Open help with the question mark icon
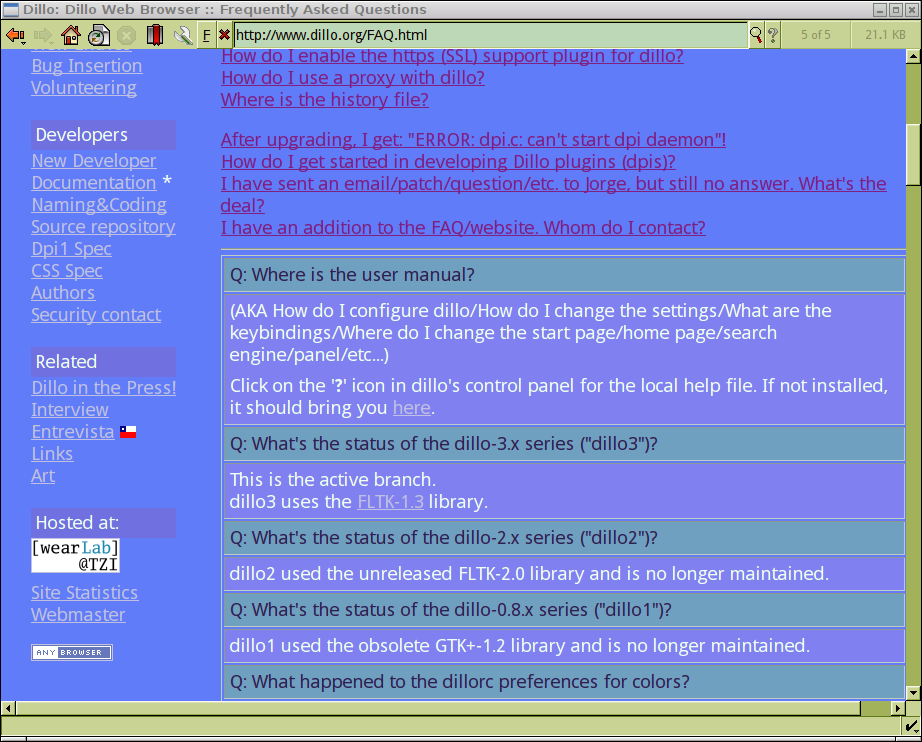Image resolution: width=922 pixels, height=742 pixels. pyautogui.click(x=773, y=36)
